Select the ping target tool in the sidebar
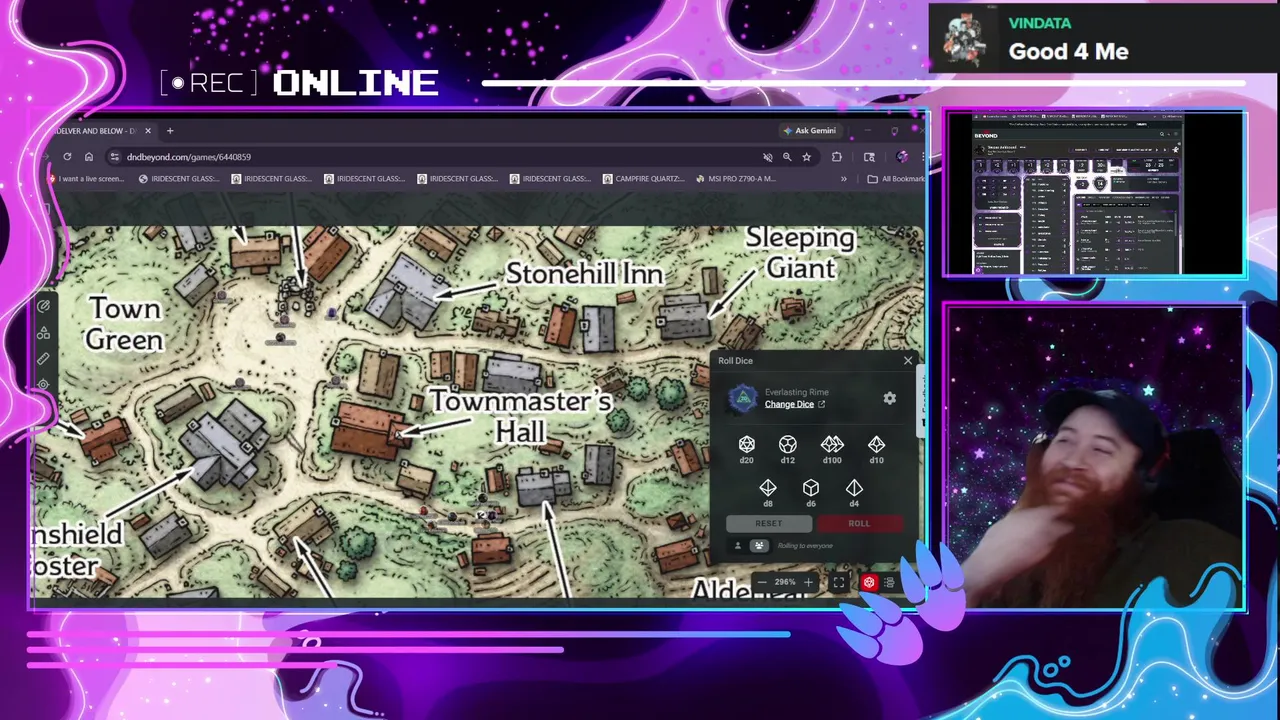This screenshot has width=1280, height=720. 43,384
